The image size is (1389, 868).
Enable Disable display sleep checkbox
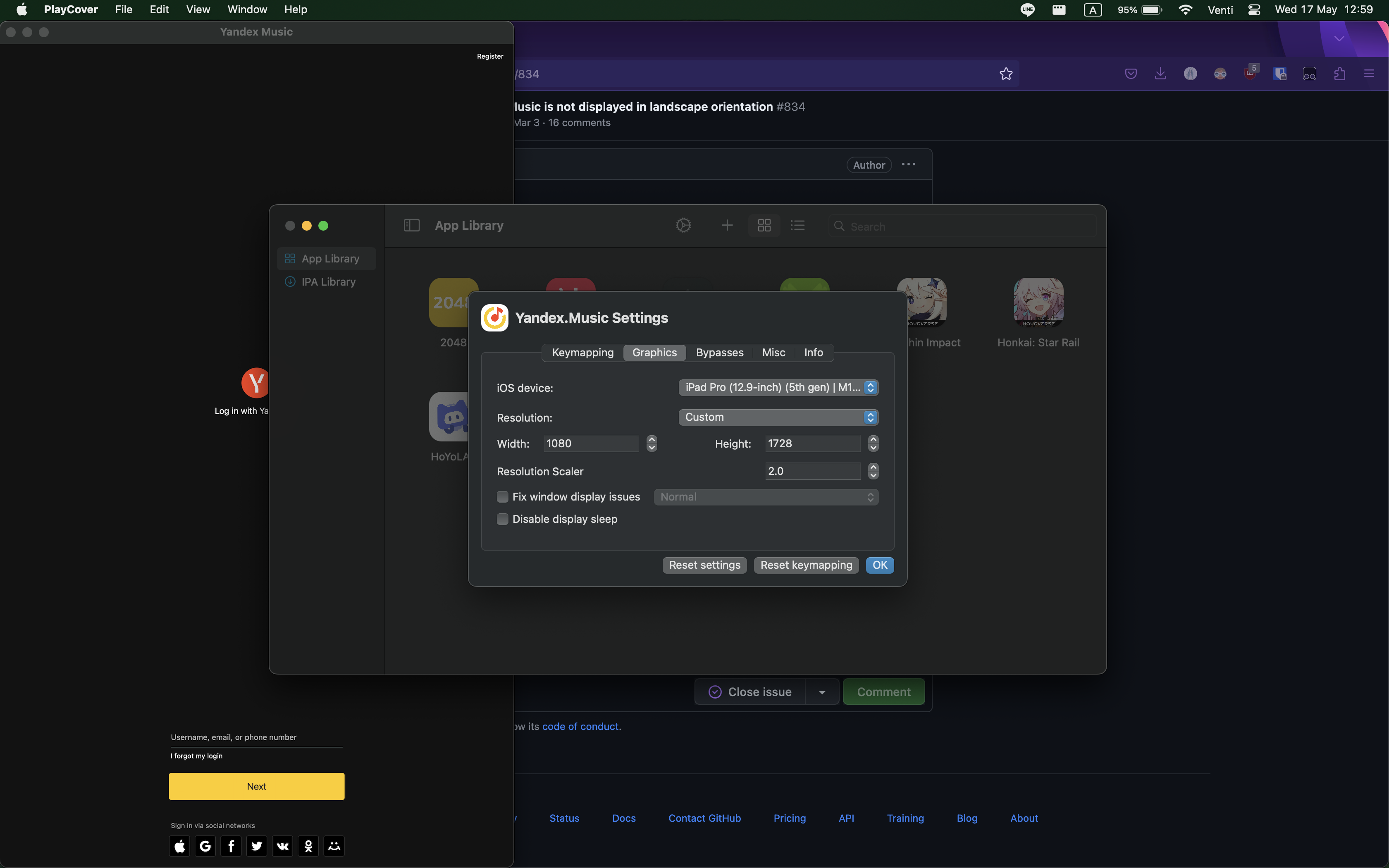[502, 519]
